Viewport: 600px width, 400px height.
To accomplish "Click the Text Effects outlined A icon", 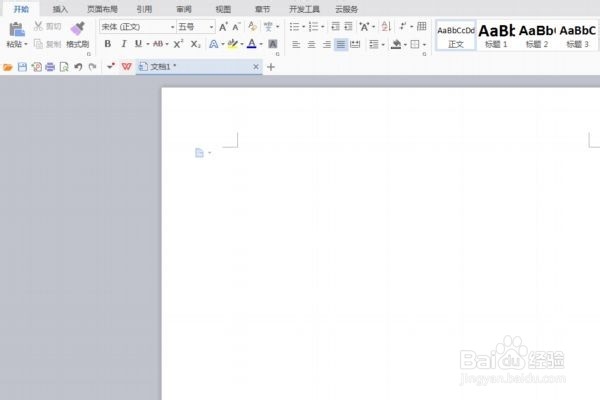I will [x=214, y=44].
